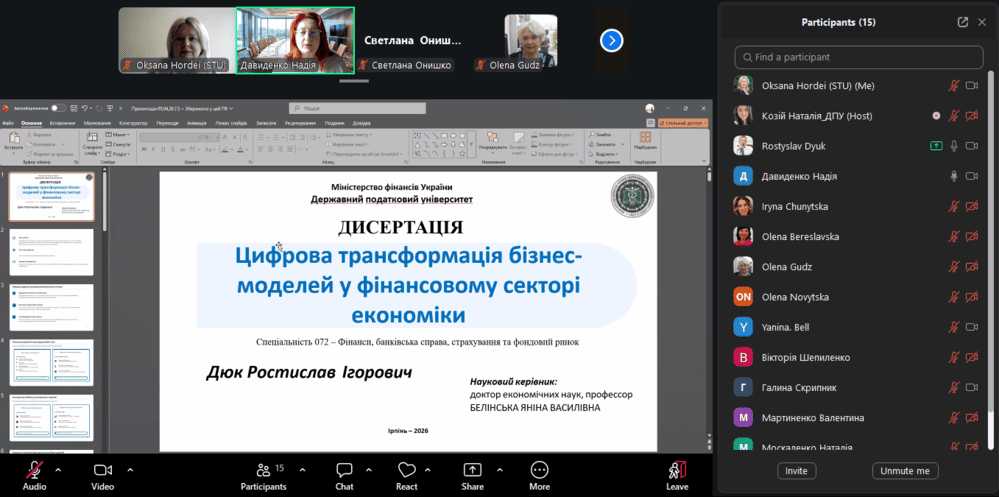Viewport: 999px width, 497px height.
Task: Leave the meeting
Action: (677, 476)
